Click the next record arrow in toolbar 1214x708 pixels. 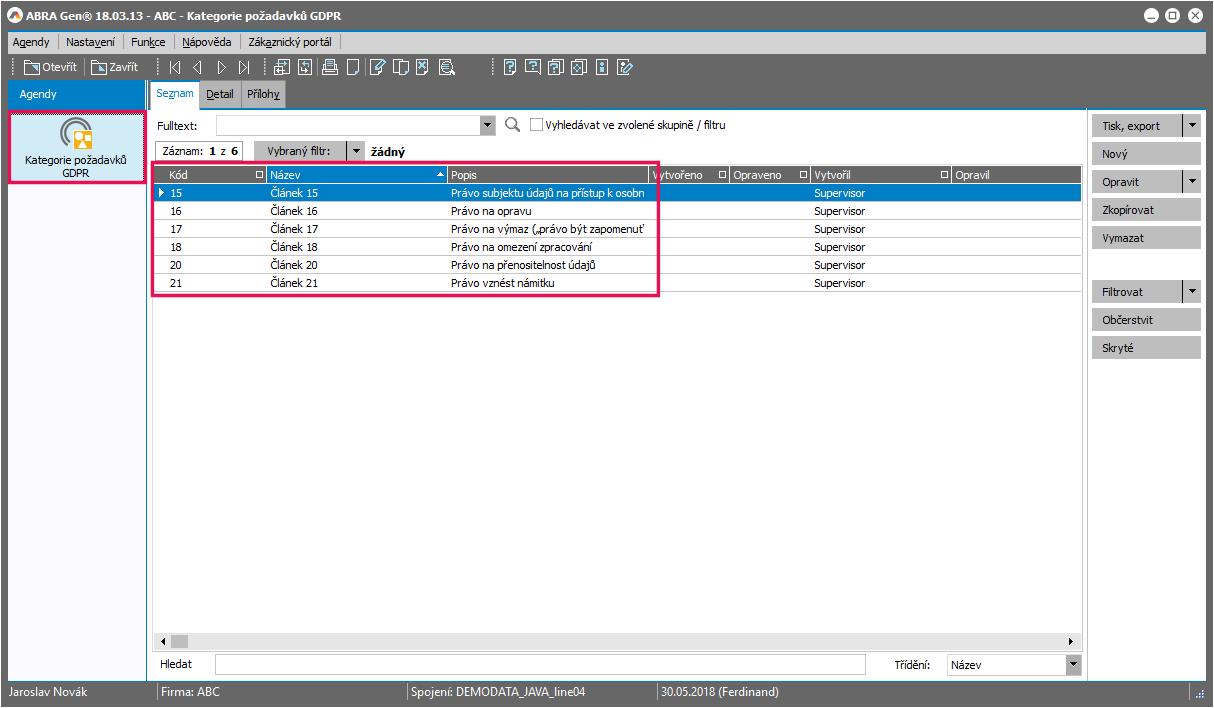click(221, 68)
